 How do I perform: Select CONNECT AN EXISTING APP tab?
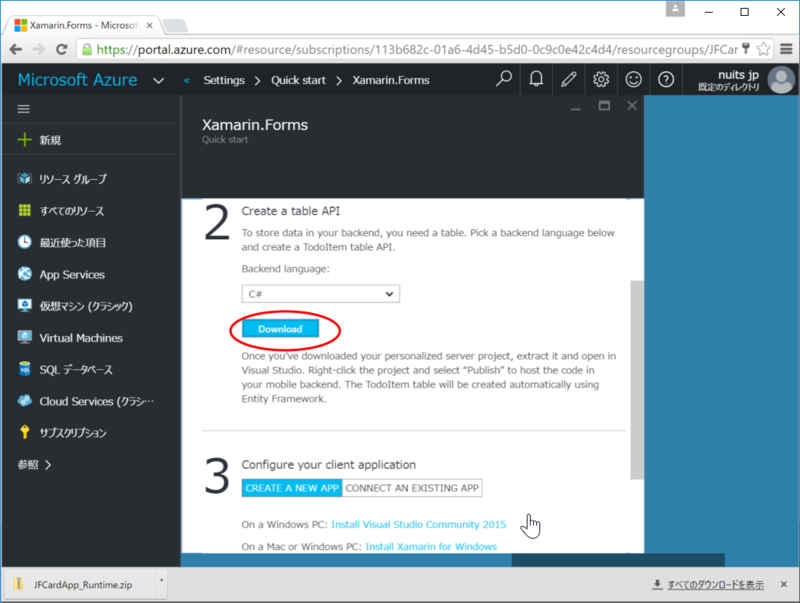click(x=412, y=488)
